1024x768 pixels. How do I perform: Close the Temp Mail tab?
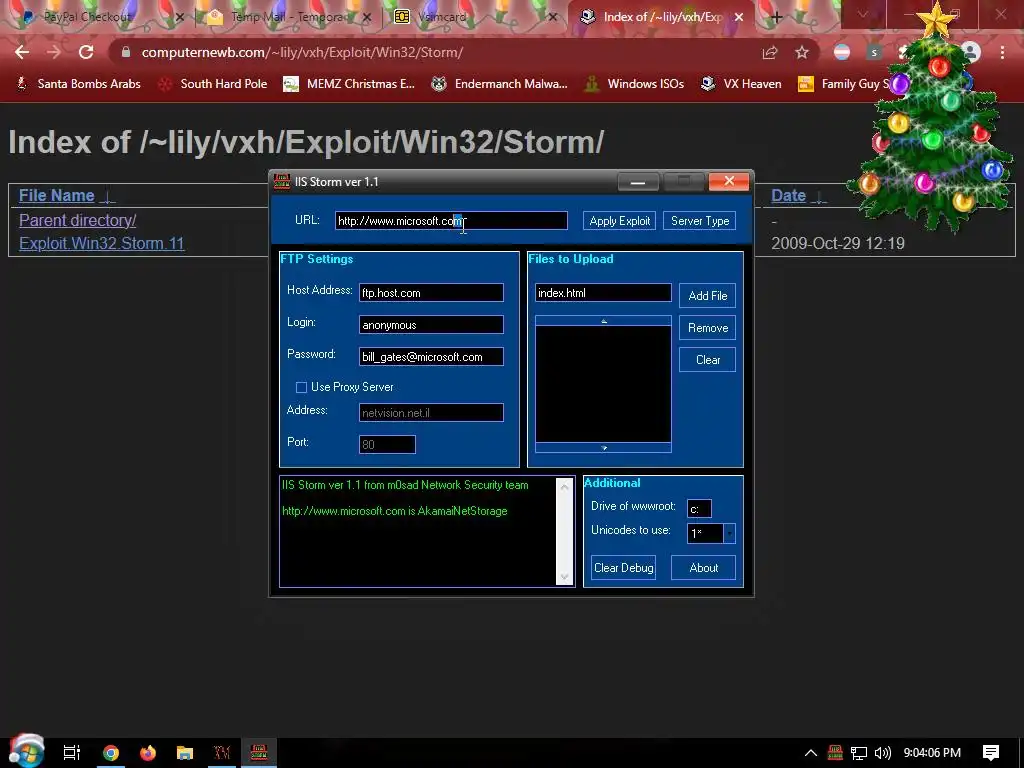367,18
